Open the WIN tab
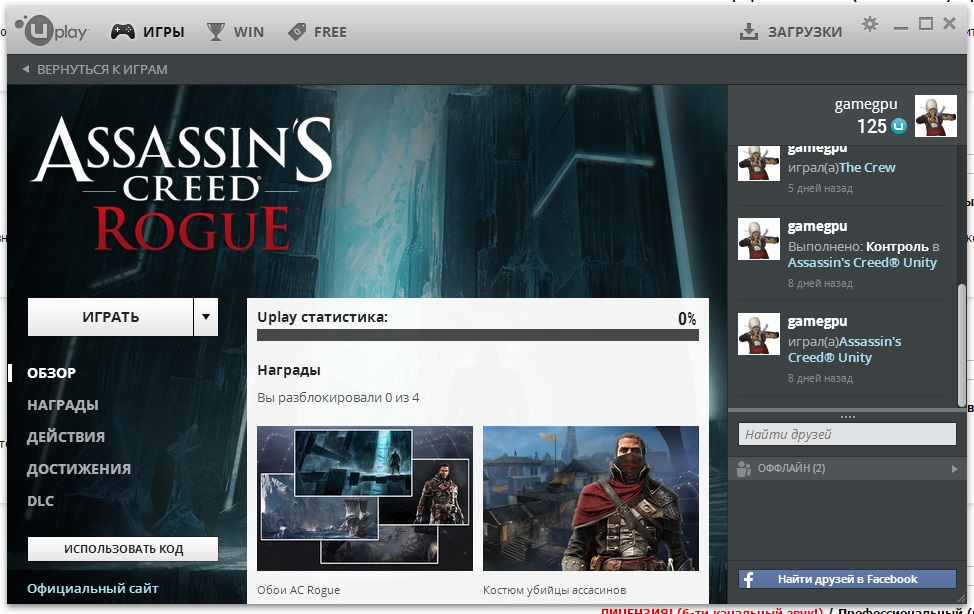The width and height of the screenshot is (974, 614). pyautogui.click(x=235, y=32)
